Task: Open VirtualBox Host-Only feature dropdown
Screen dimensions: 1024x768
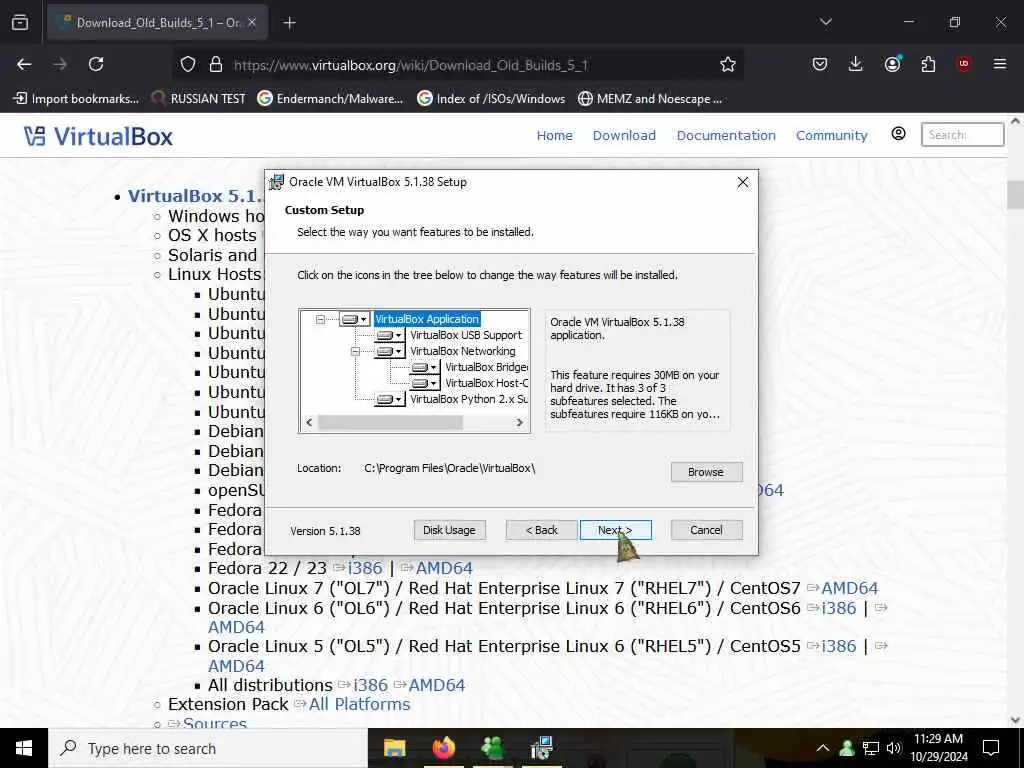Action: click(424, 383)
